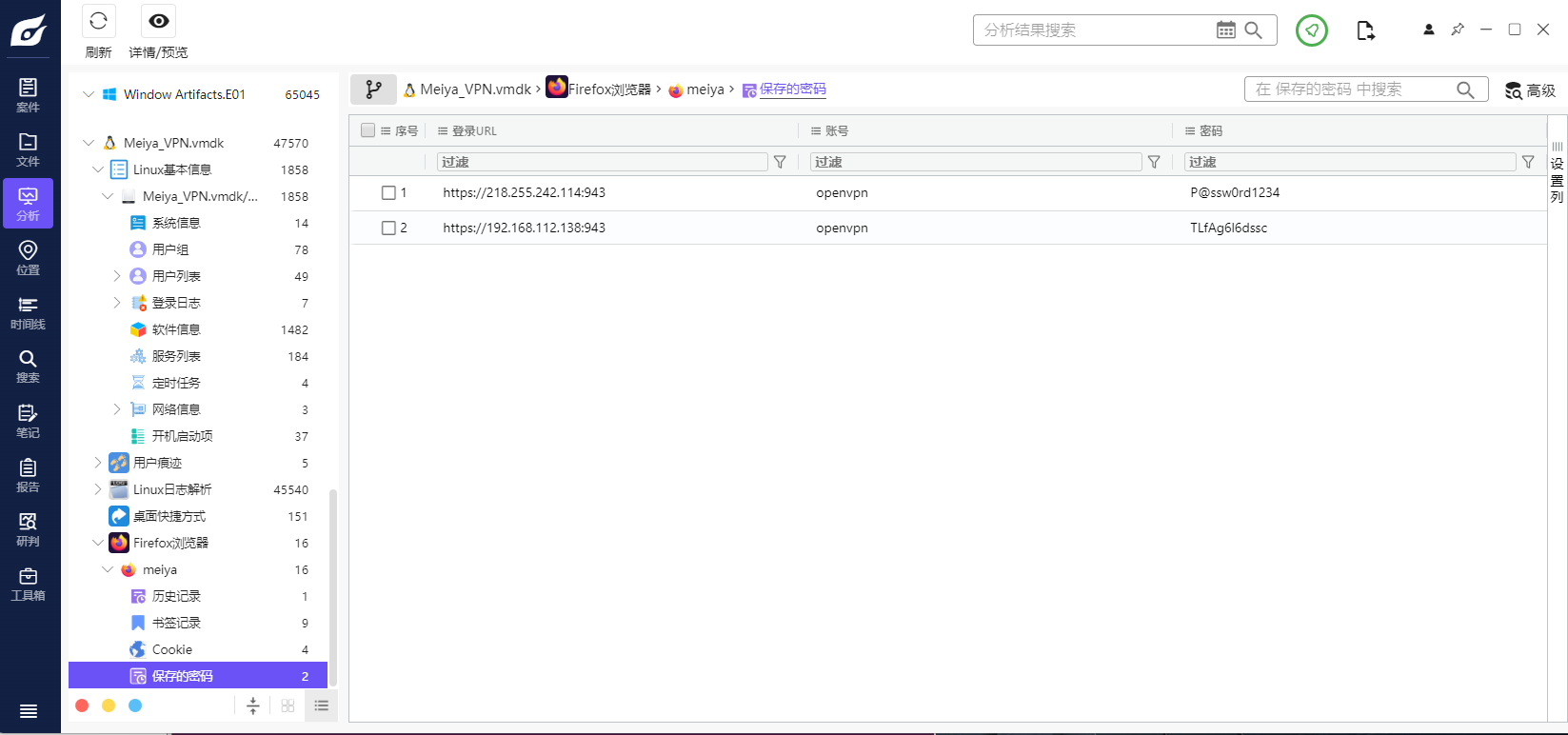Open the 搜索 search section
Image resolution: width=1568 pixels, height=735 pixels.
tap(28, 367)
